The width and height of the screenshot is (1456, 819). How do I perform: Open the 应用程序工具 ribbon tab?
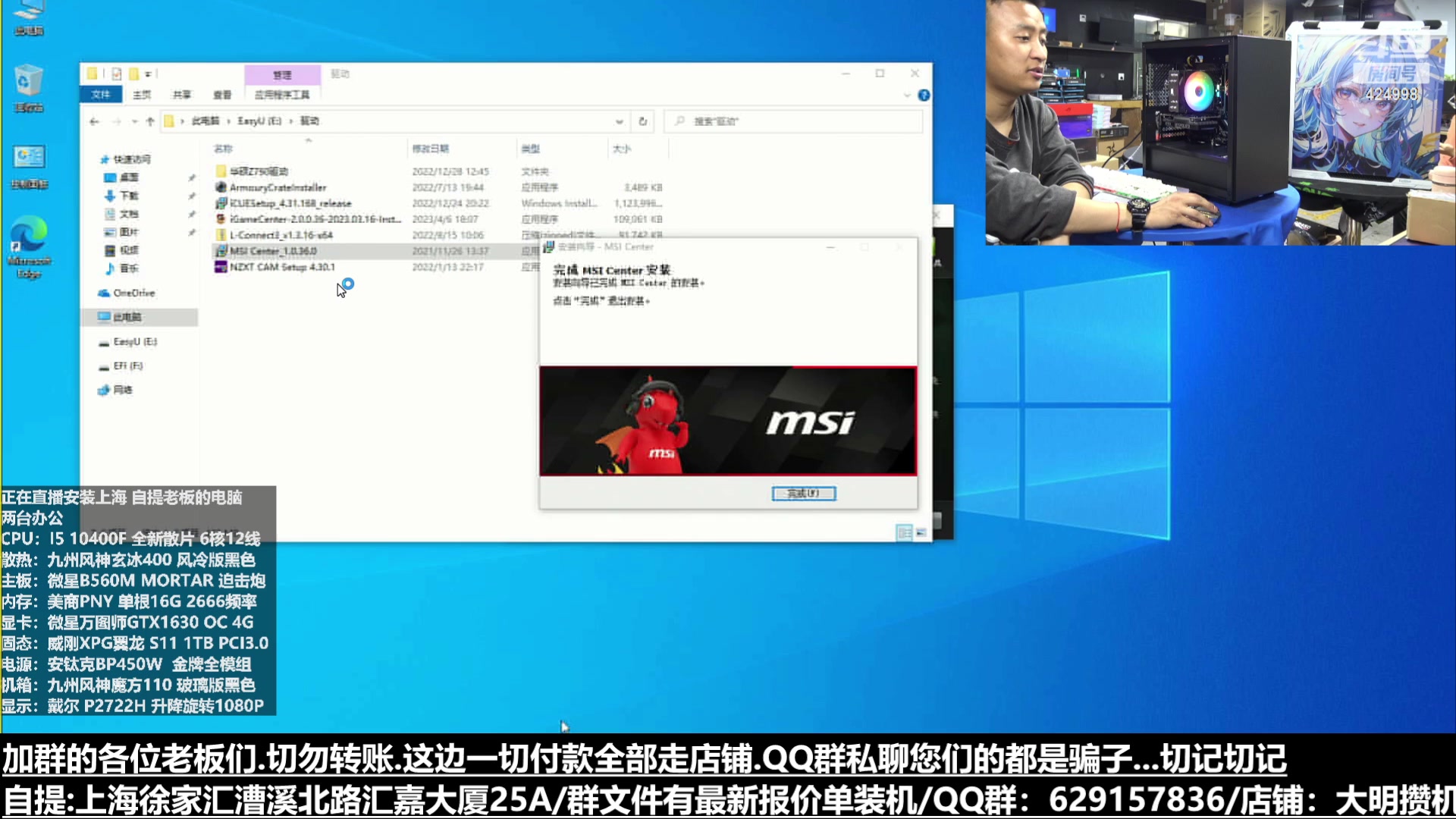pos(282,95)
